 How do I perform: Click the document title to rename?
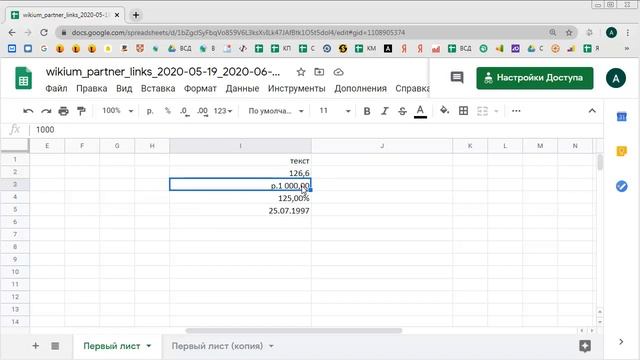tap(163, 72)
